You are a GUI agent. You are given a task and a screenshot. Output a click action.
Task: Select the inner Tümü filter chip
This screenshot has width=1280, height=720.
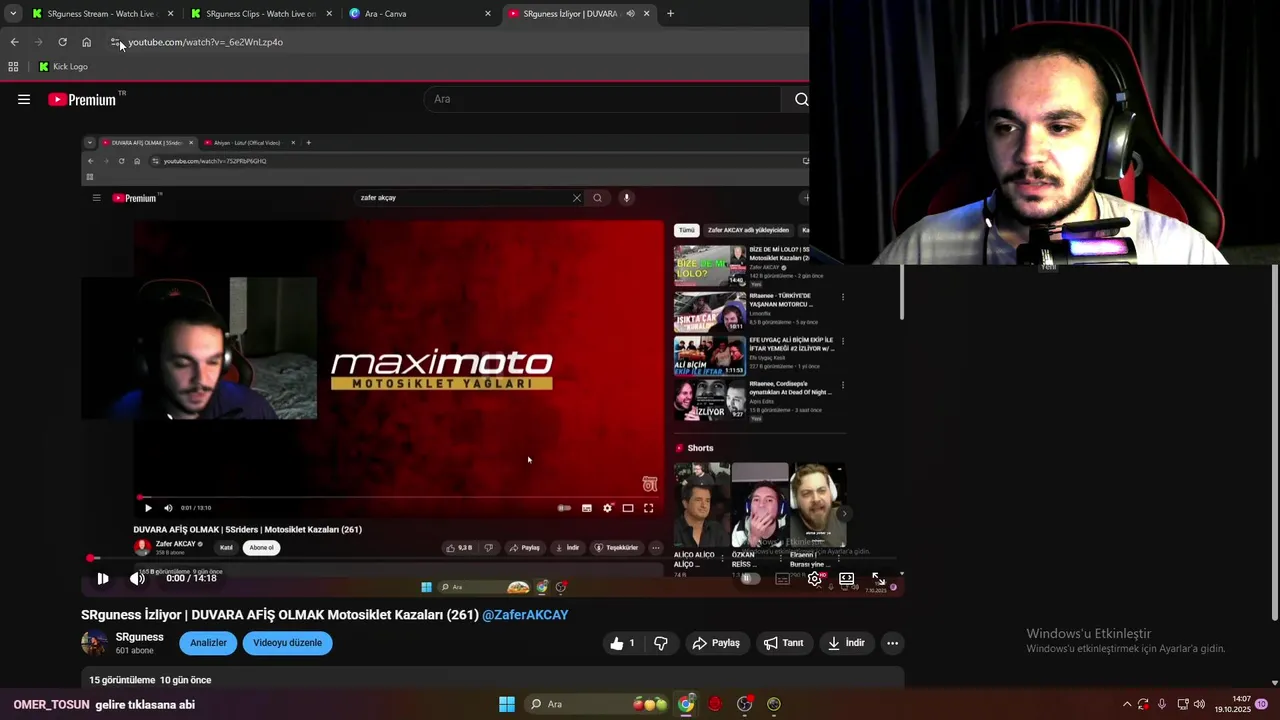tap(686, 230)
